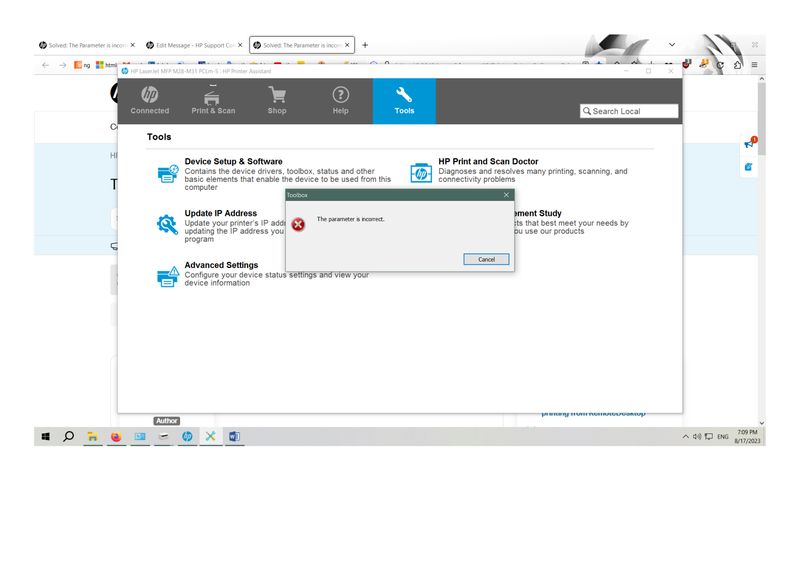Close the Edit Message browser tab
This screenshot has width=800, height=566.
tap(240, 45)
